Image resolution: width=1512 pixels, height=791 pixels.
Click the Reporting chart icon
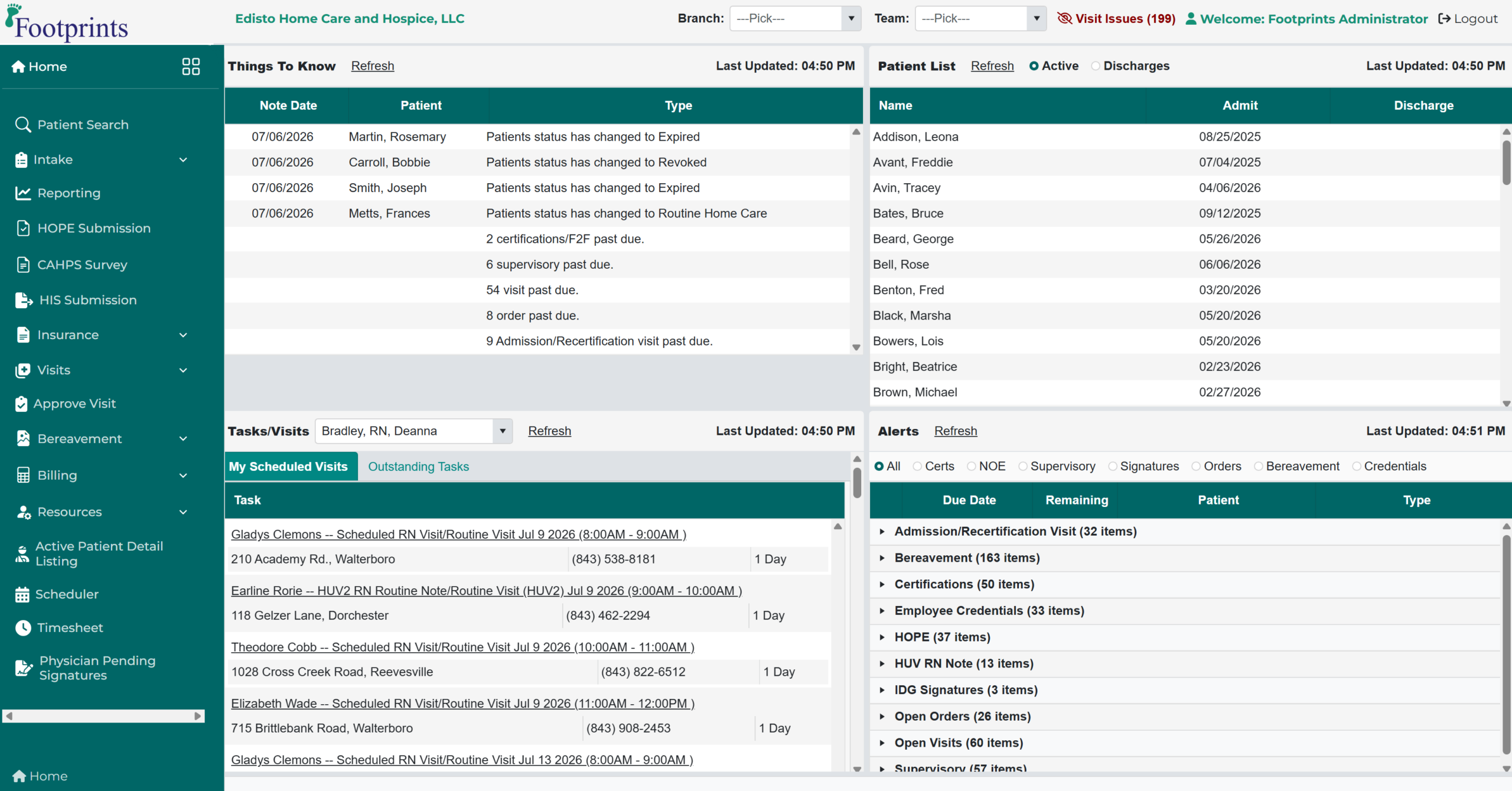pos(23,193)
